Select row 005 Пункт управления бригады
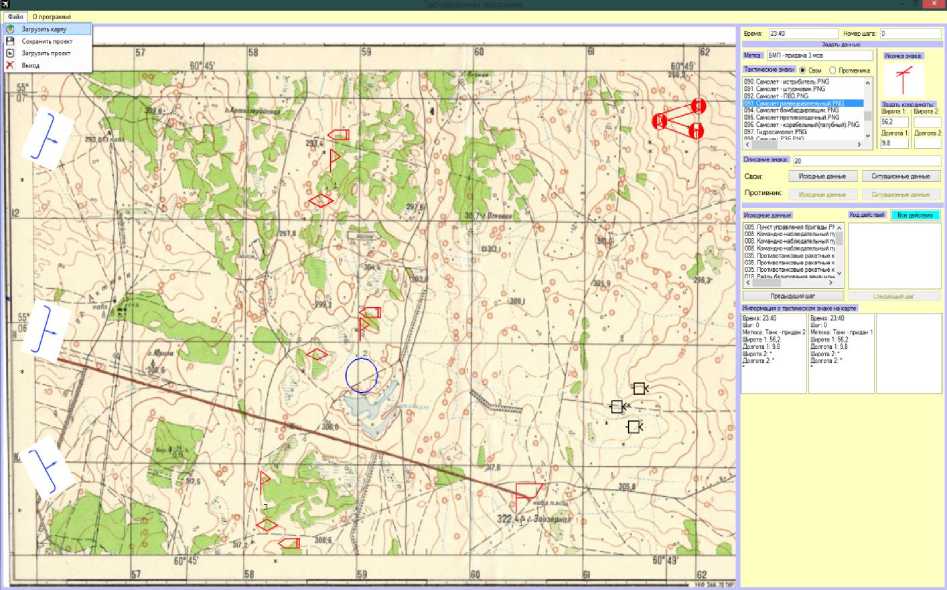This screenshot has width=947, height=590. tap(789, 227)
